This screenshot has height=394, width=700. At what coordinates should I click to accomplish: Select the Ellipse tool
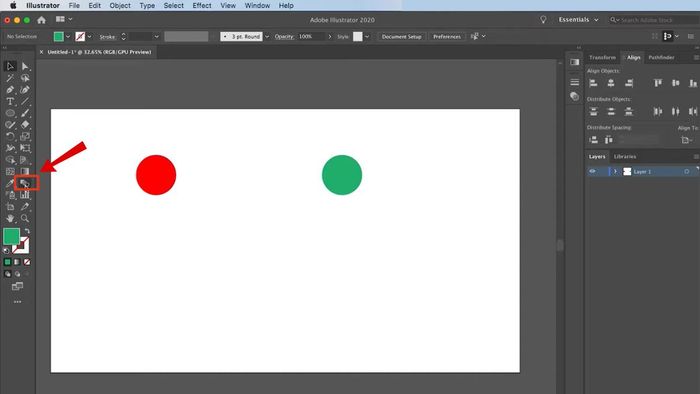10,113
